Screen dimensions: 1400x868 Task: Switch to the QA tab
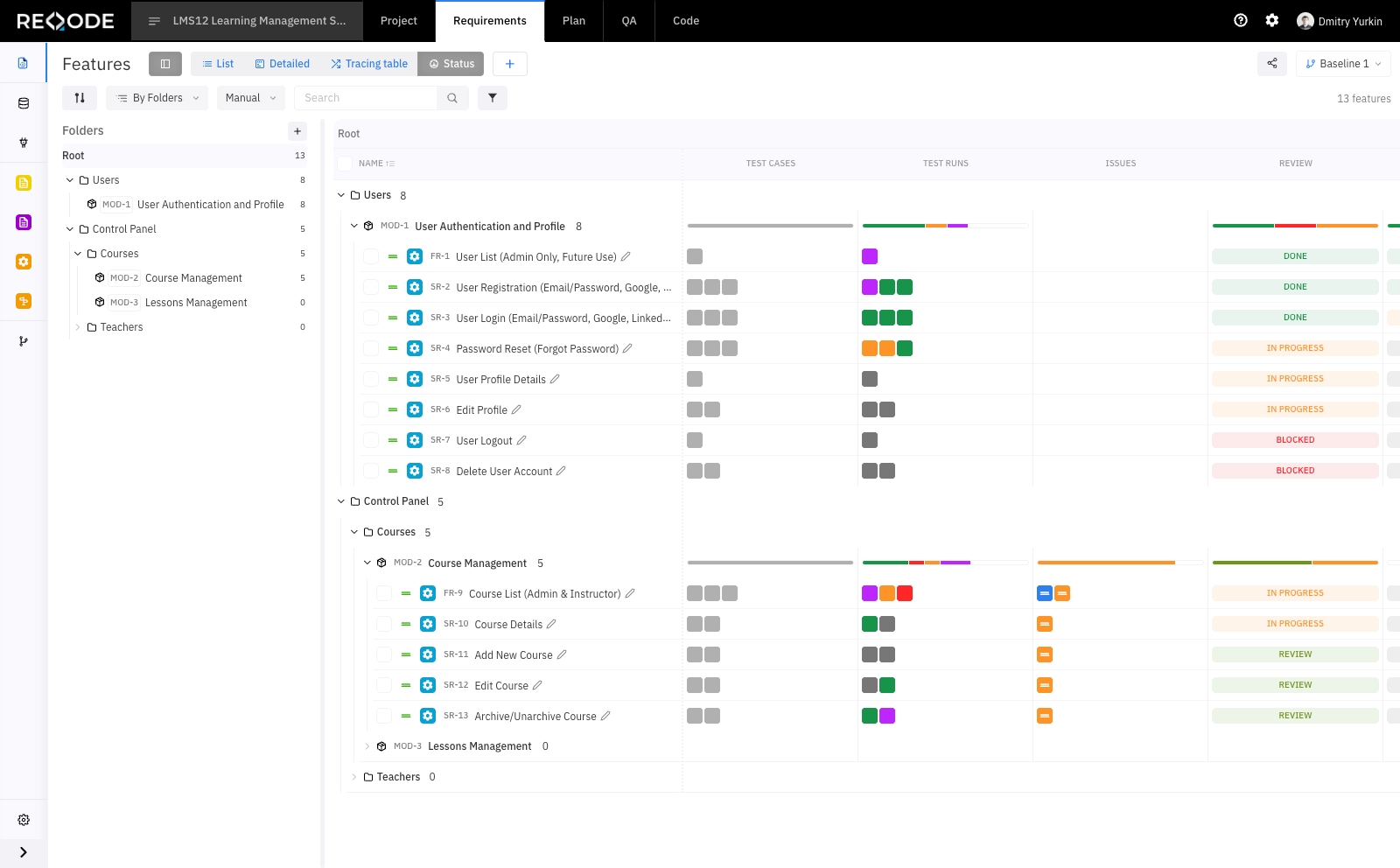pos(629,21)
